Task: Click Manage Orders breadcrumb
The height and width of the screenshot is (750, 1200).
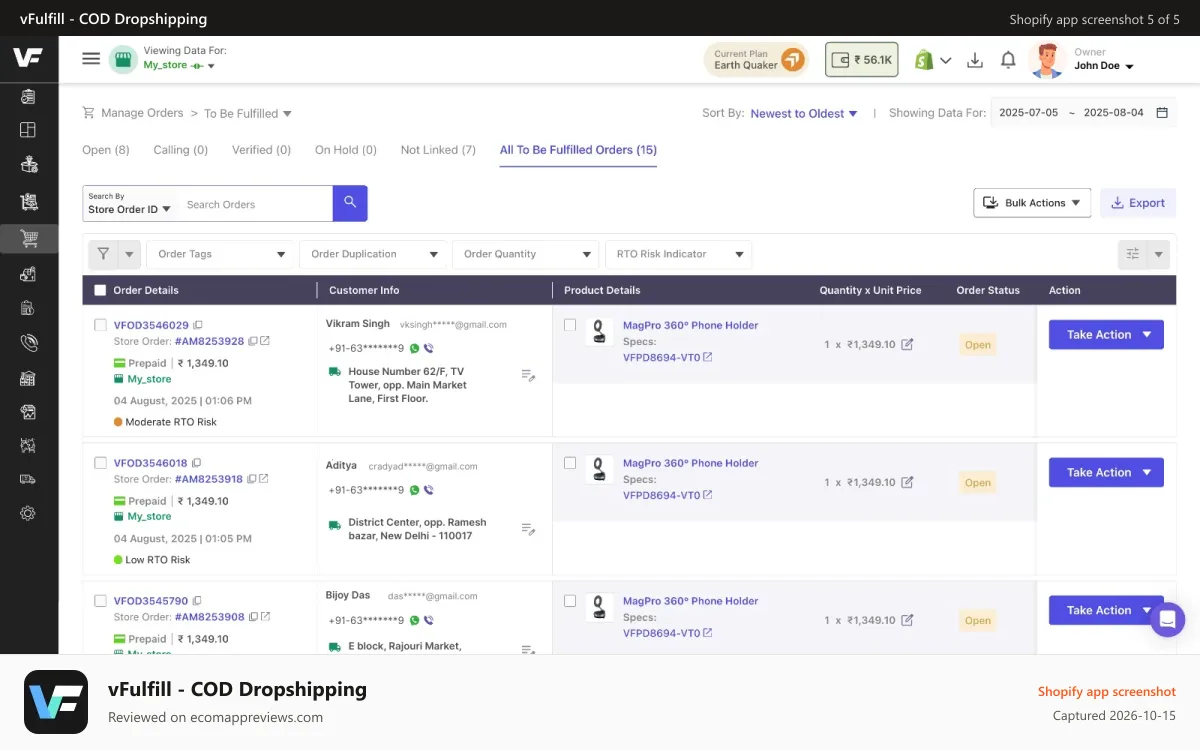Action: point(142,113)
